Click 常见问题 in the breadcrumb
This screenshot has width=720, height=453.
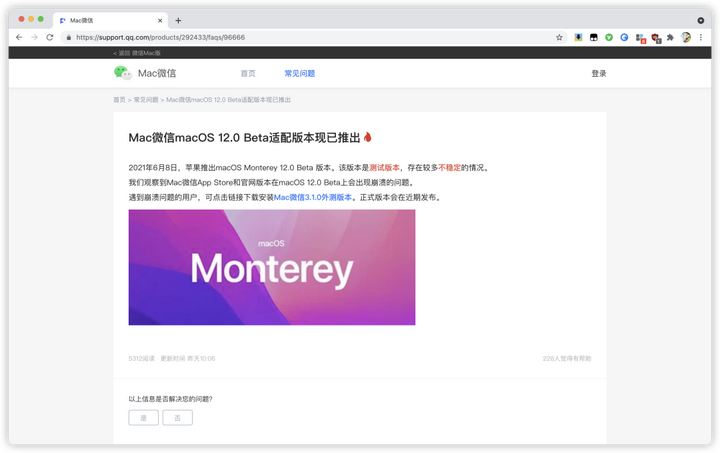pos(146,100)
